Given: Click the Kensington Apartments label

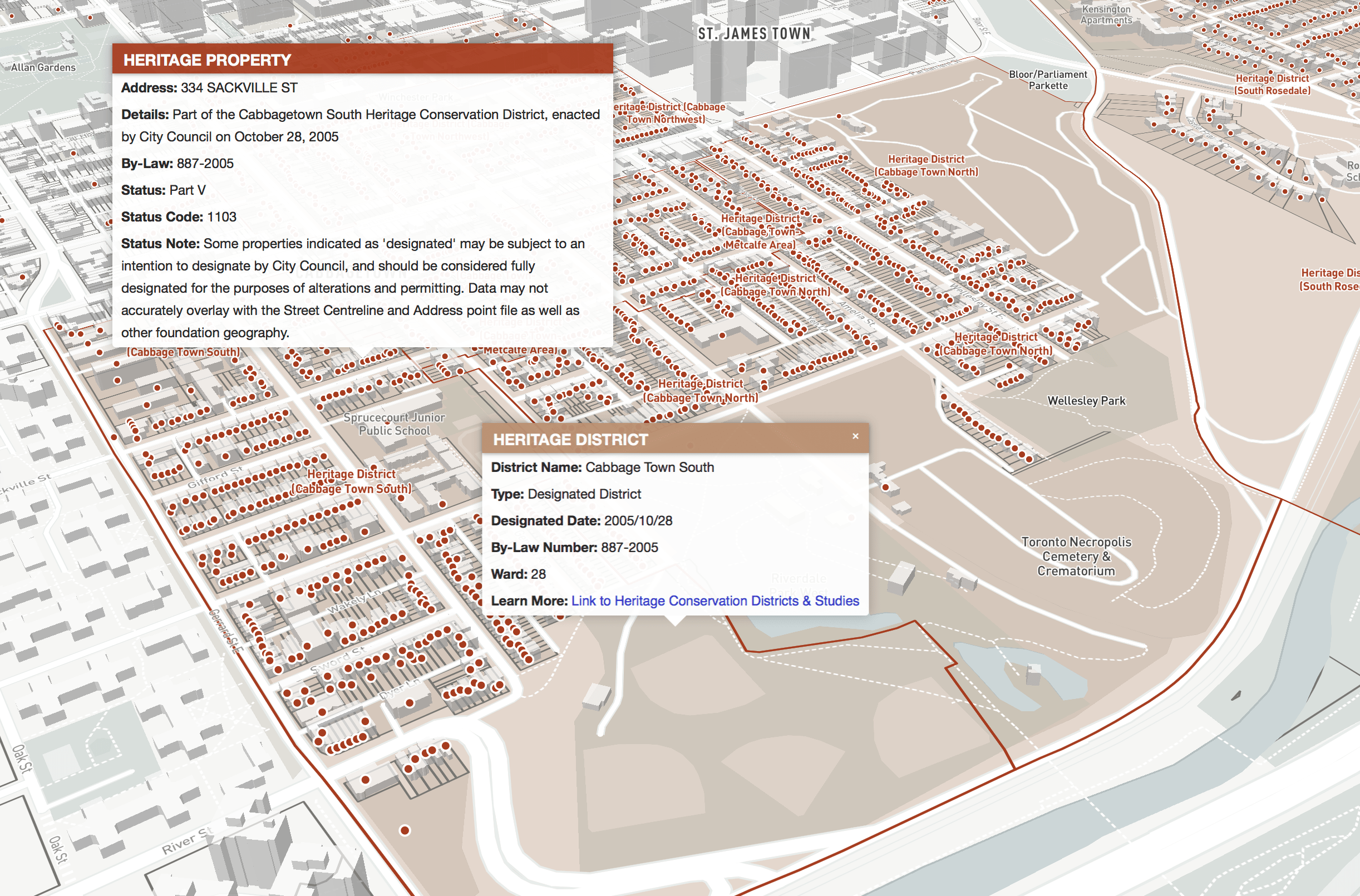Looking at the screenshot, I should tap(1106, 15).
